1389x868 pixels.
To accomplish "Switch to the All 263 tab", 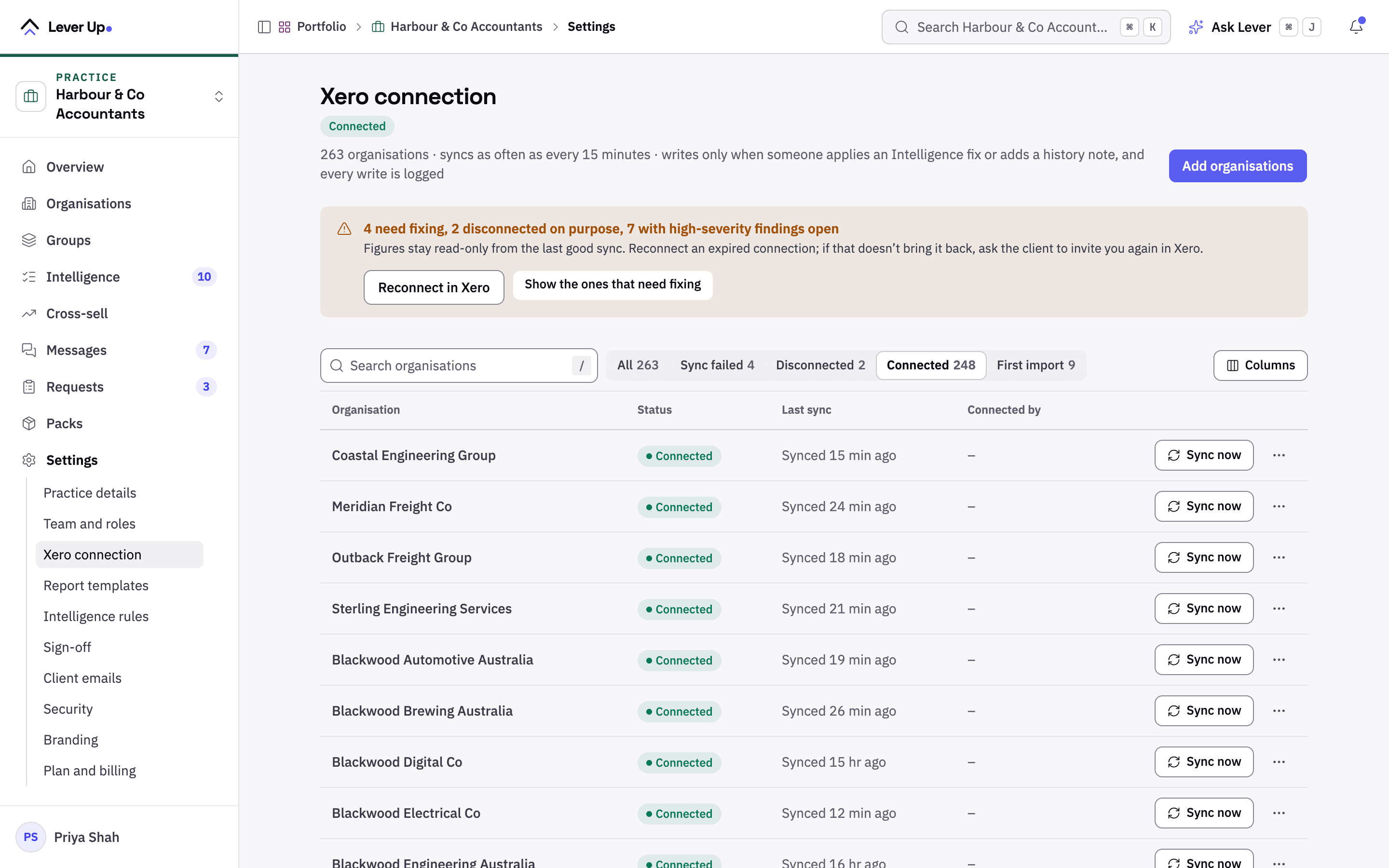I will tap(638, 365).
